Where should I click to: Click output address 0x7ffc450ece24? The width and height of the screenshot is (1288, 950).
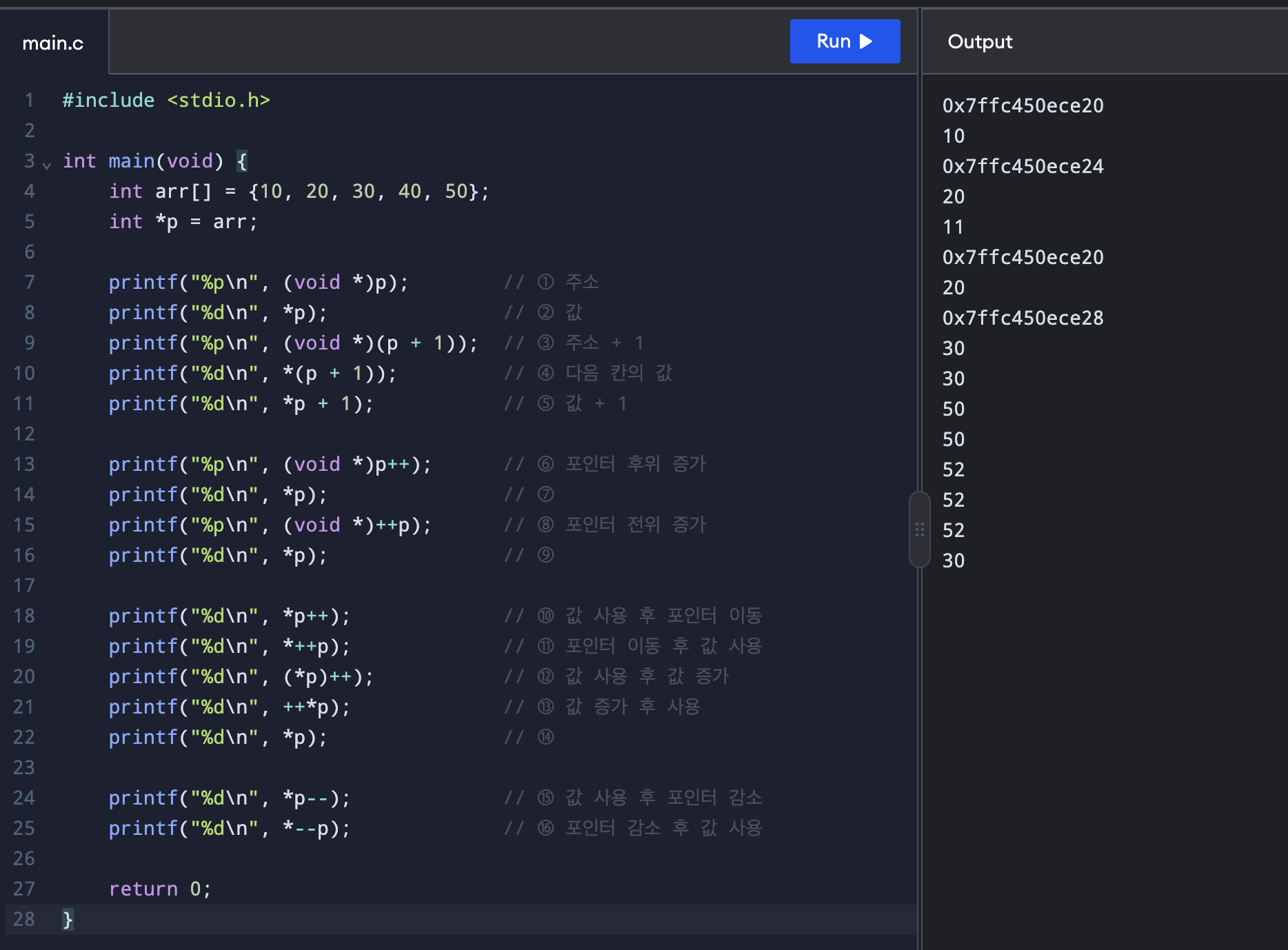(1023, 166)
